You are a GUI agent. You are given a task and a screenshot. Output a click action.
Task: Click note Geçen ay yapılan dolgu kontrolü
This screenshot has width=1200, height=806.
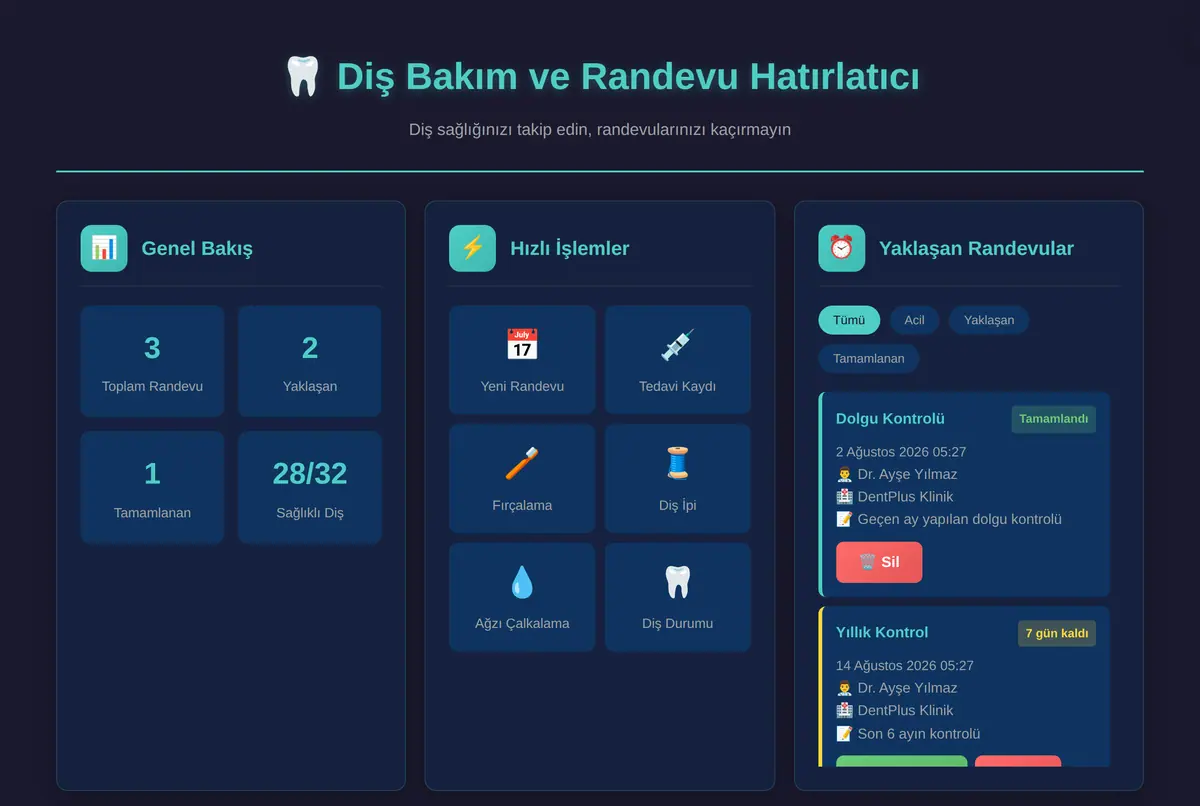coord(949,519)
